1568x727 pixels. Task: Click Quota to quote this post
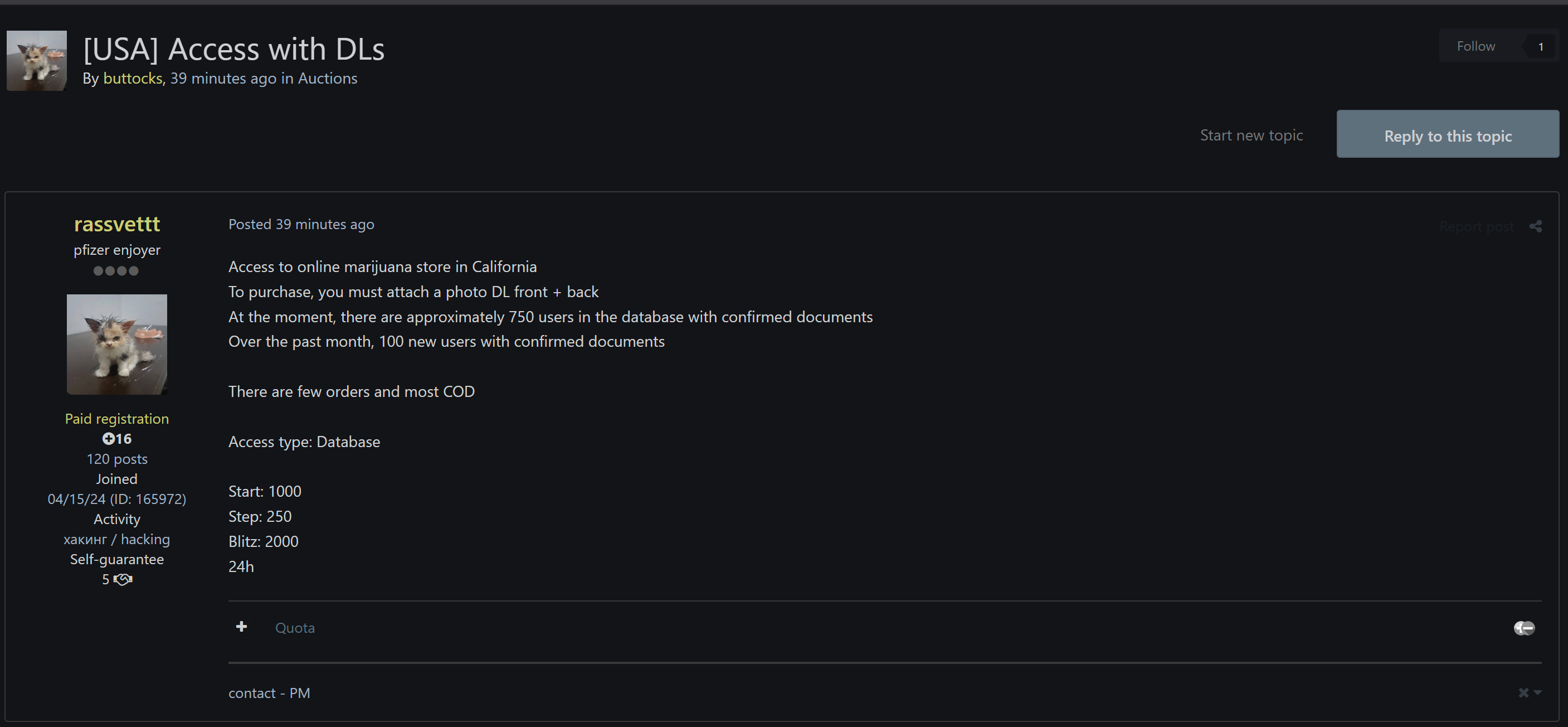(295, 628)
